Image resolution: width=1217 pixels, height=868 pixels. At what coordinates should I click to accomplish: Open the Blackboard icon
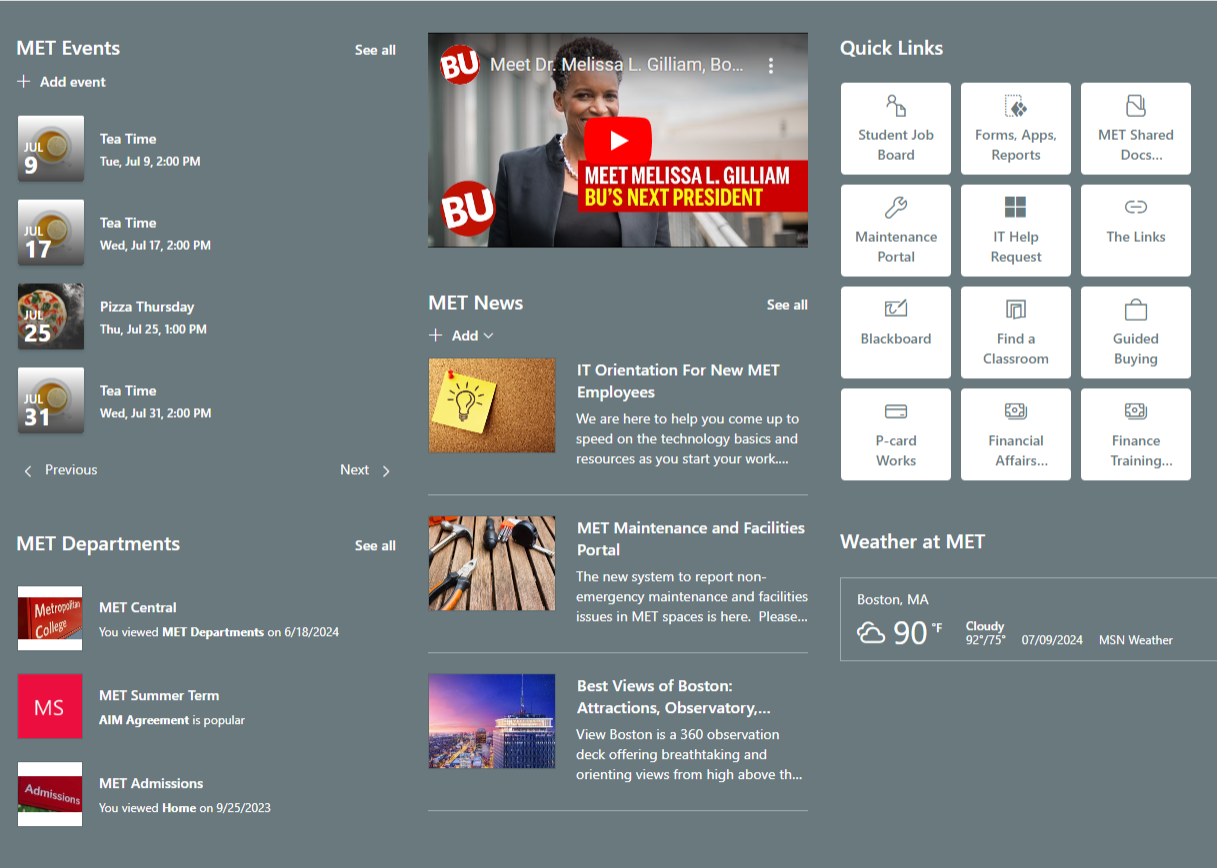coord(896,310)
